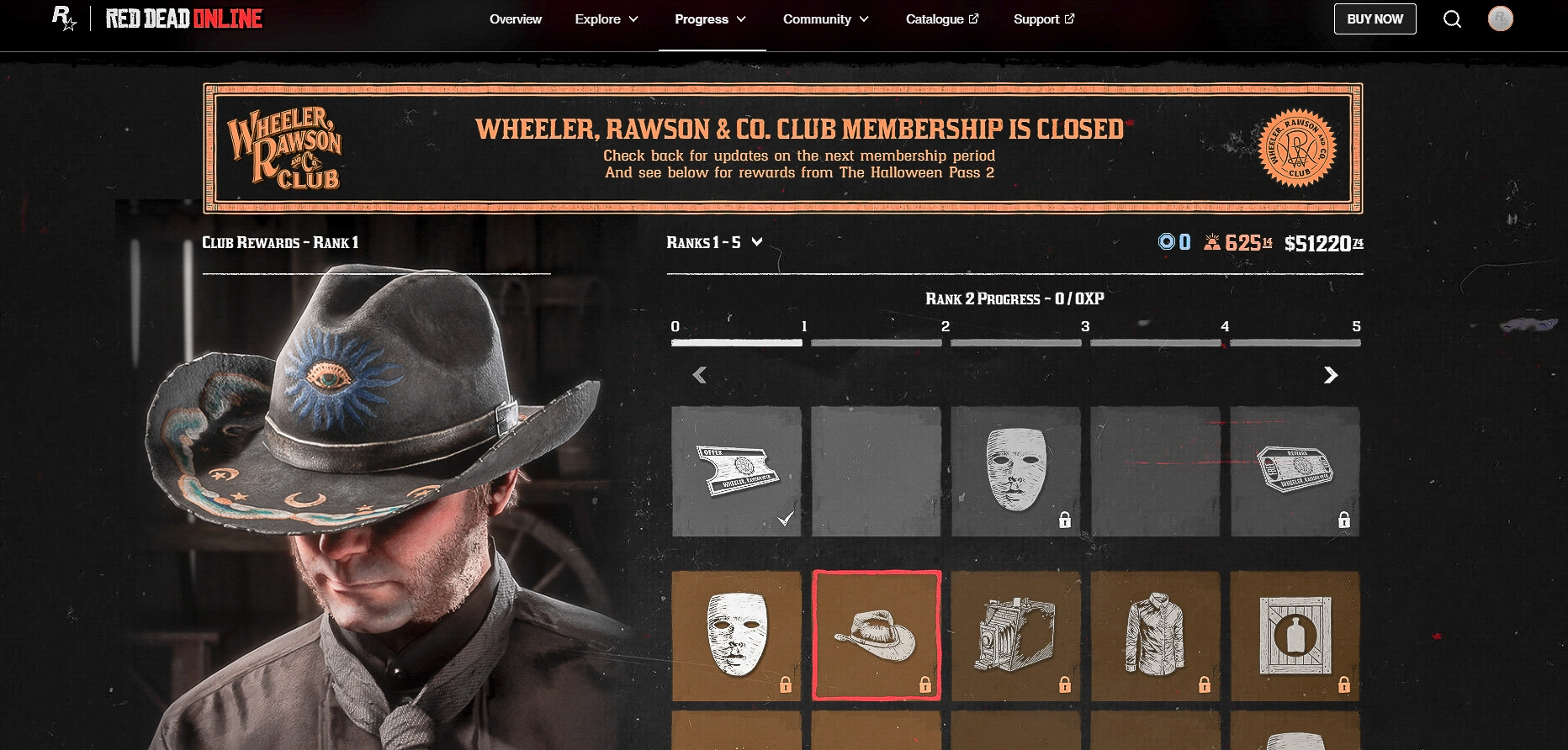This screenshot has height=750, width=1568.
Task: Click the BUY NOW button
Action: [x=1375, y=19]
